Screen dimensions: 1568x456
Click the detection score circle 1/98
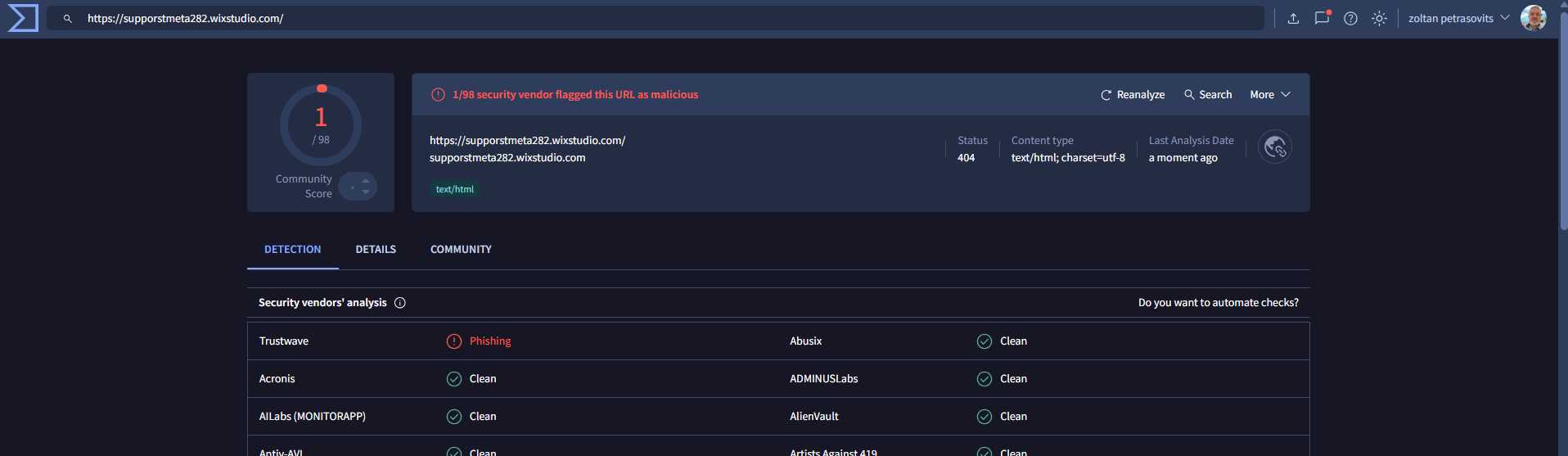coord(321,125)
